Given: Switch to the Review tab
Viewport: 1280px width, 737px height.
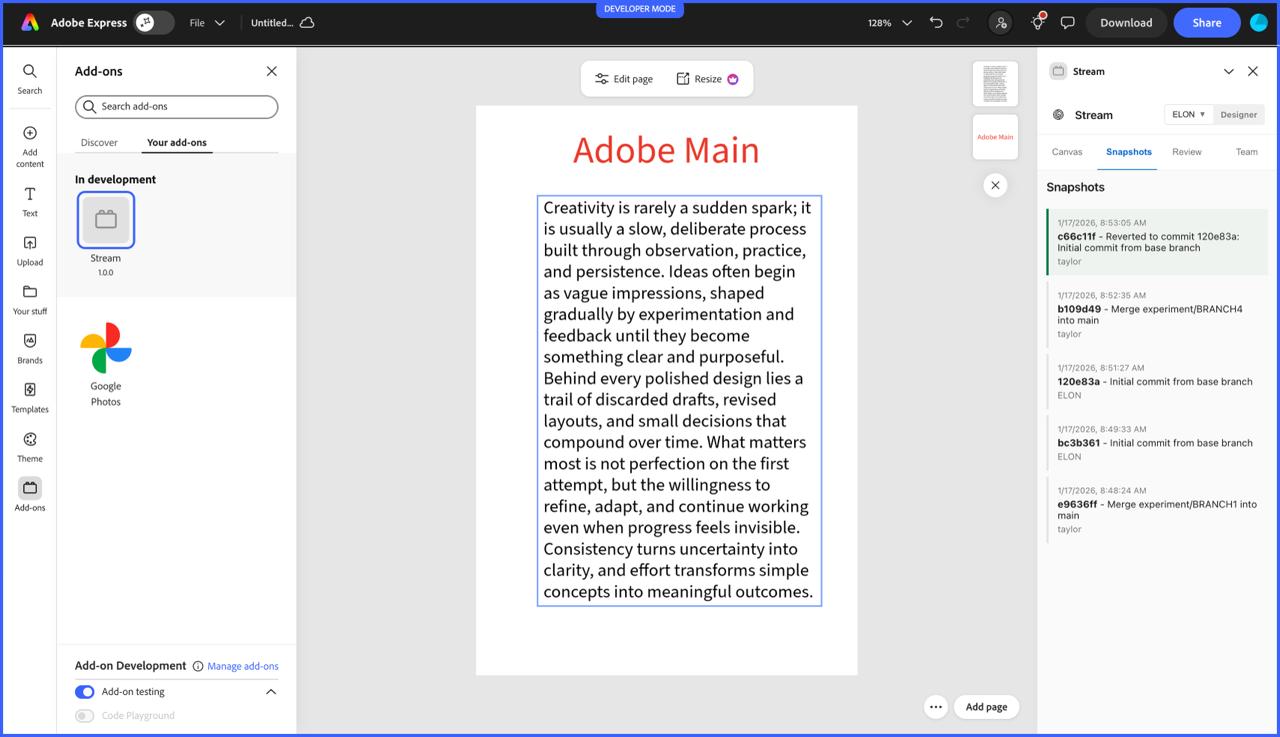Looking at the screenshot, I should click(x=1187, y=152).
